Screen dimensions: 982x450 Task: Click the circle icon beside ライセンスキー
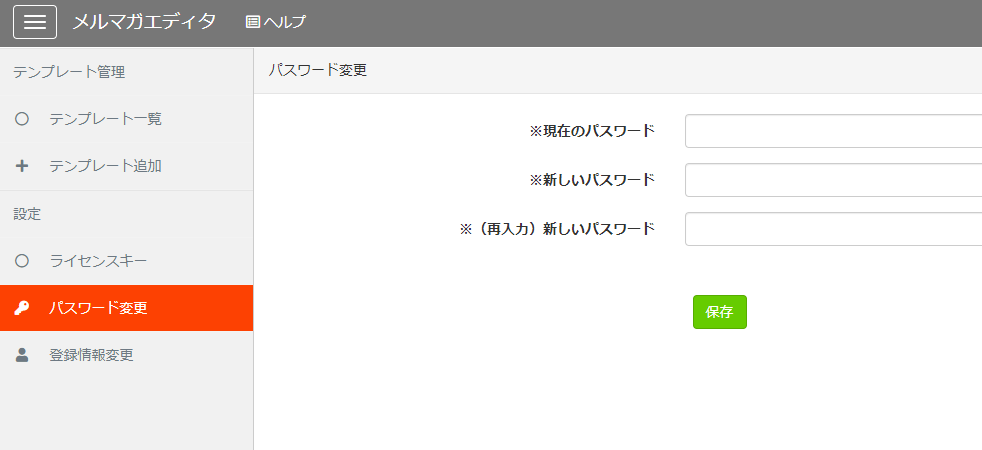(x=22, y=261)
